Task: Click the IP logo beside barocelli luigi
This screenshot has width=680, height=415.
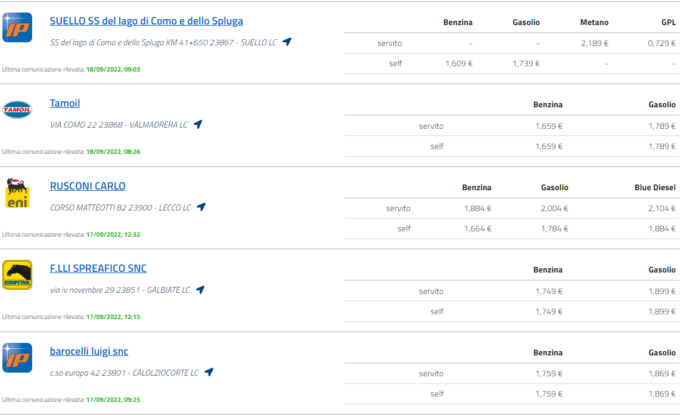Action: pyautogui.click(x=18, y=357)
